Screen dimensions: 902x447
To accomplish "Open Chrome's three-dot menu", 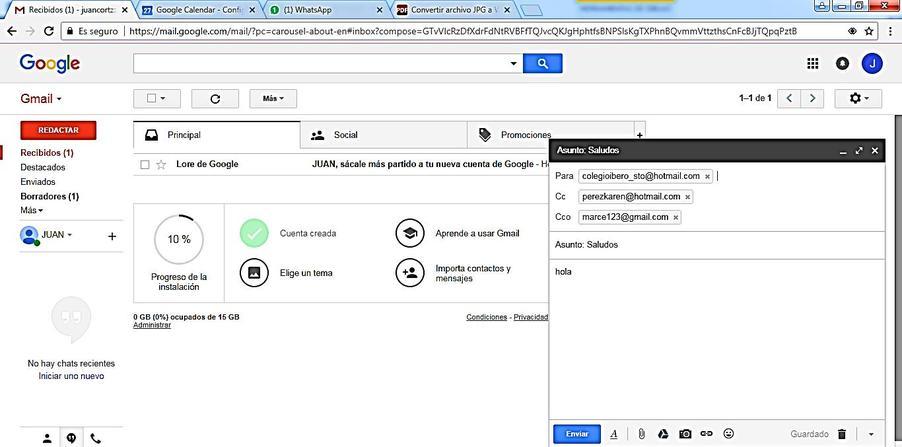I will pyautogui.click(x=889, y=31).
